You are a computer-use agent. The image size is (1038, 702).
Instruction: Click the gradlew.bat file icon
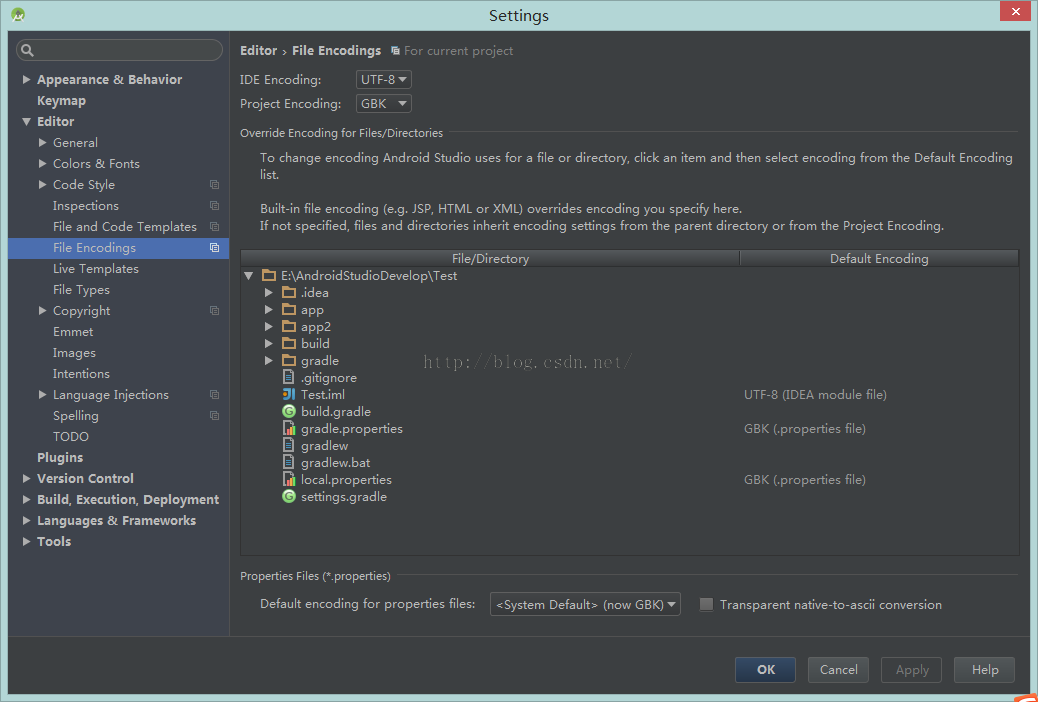click(x=289, y=463)
